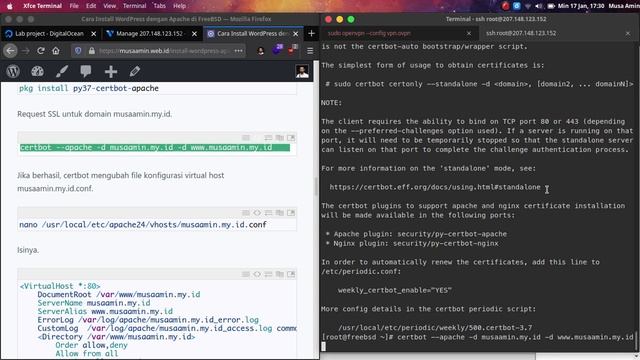Click the volume icon in the top panel

[x=539, y=6]
